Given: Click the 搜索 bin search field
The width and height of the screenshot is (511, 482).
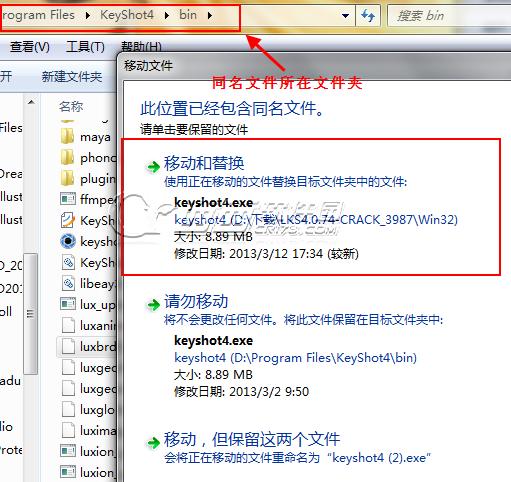Looking at the screenshot, I should 449,16.
